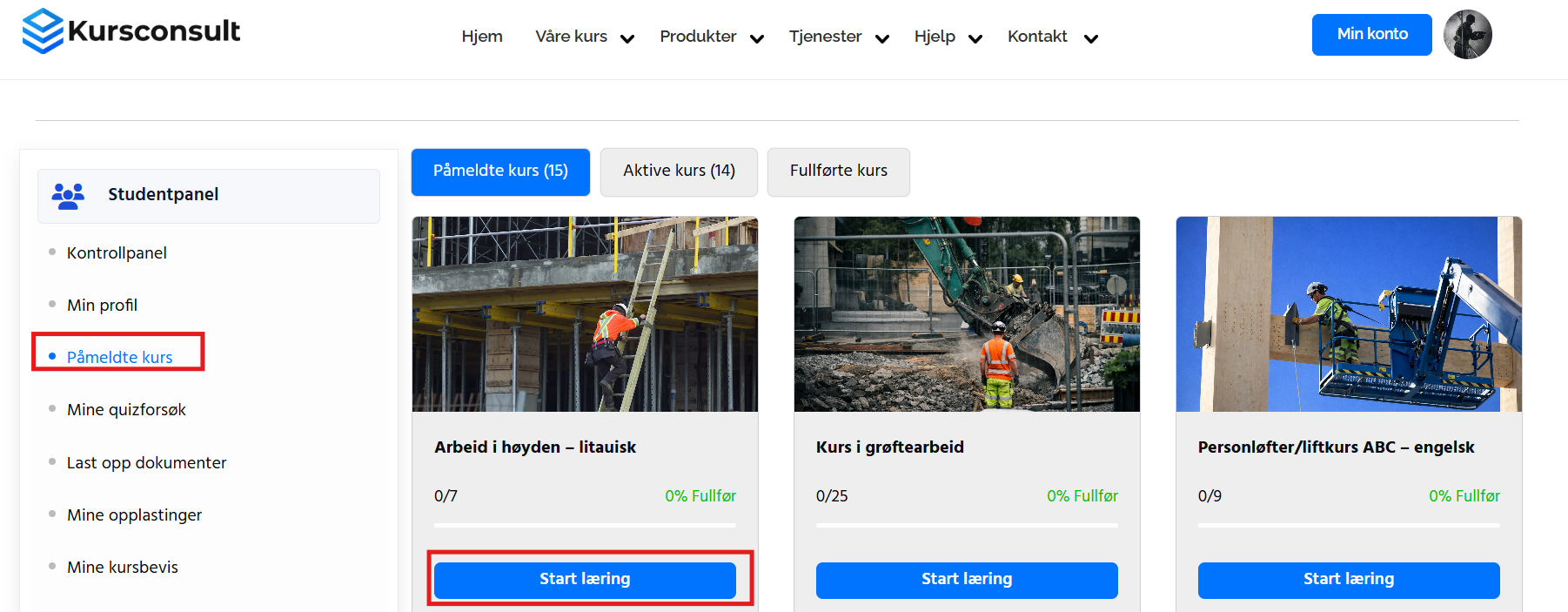This screenshot has height=612, width=1568.
Task: Switch to the Fullførte kurs tab
Action: (839, 171)
